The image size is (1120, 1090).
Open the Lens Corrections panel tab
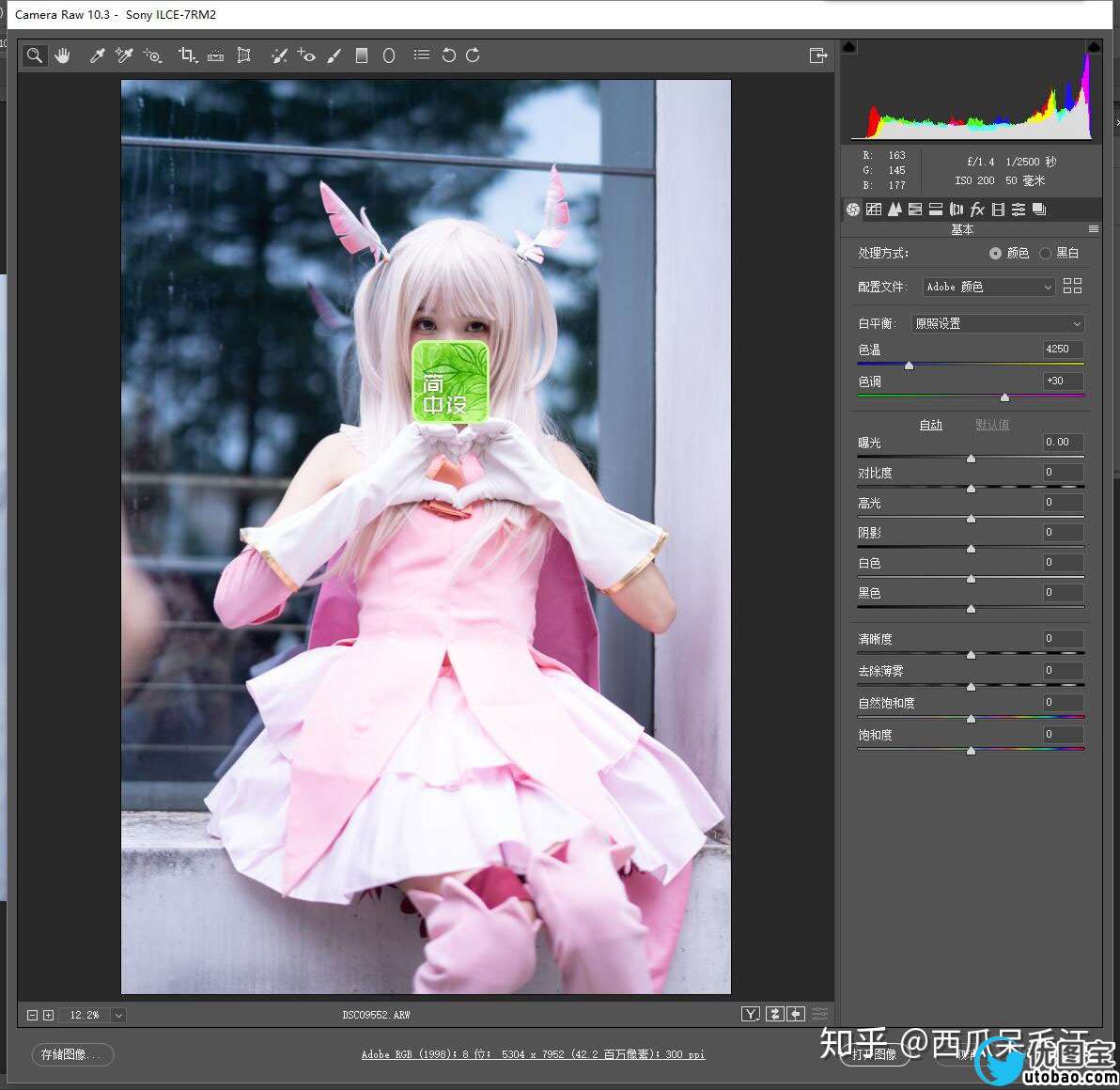tap(957, 210)
